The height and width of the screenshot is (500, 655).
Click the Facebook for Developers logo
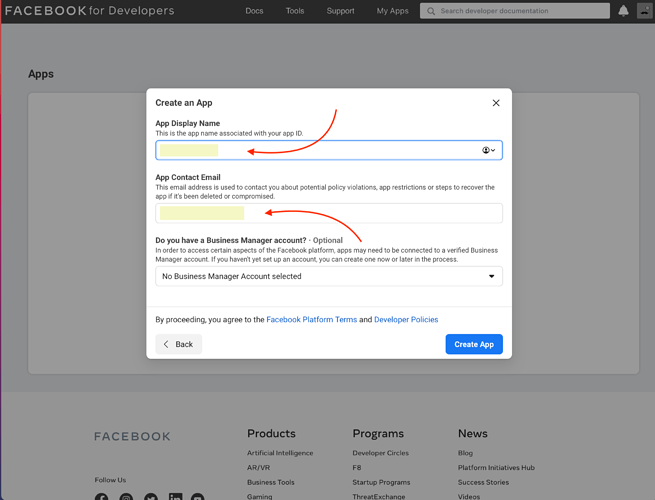click(89, 11)
